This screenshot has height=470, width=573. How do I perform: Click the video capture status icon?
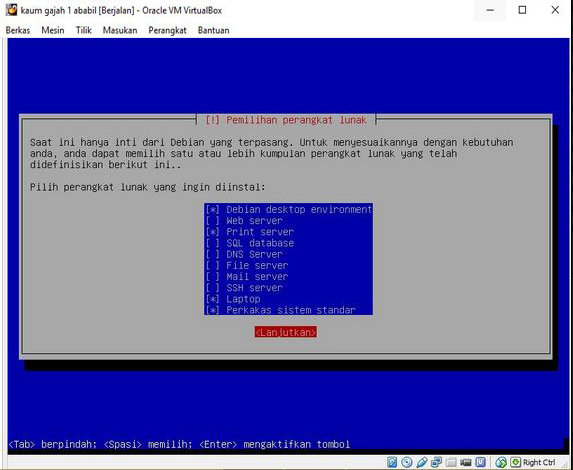coord(466,462)
